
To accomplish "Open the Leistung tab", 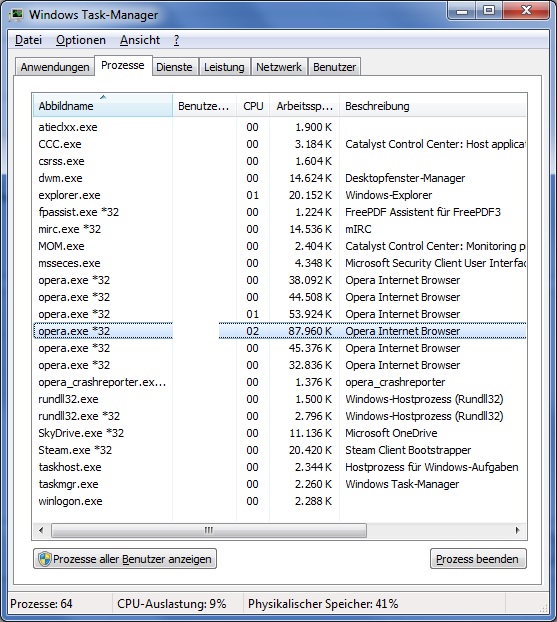I will pos(224,67).
